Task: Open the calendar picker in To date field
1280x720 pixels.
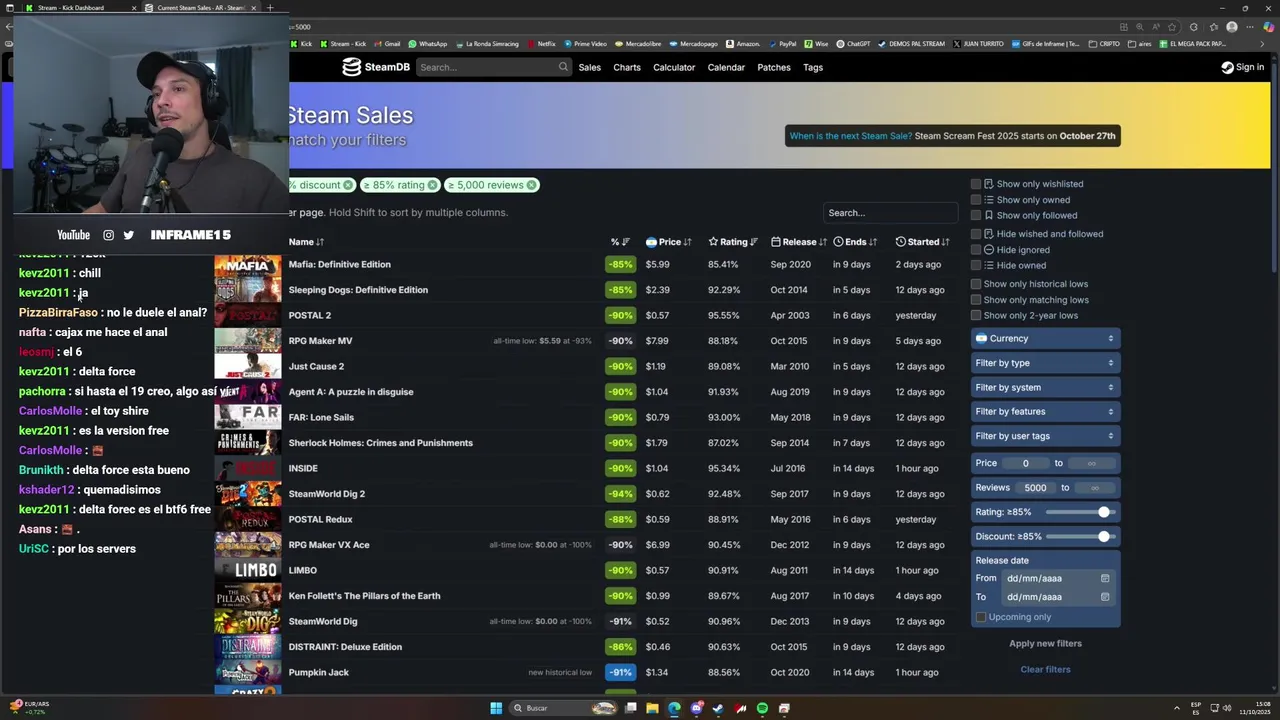Action: (x=1105, y=597)
